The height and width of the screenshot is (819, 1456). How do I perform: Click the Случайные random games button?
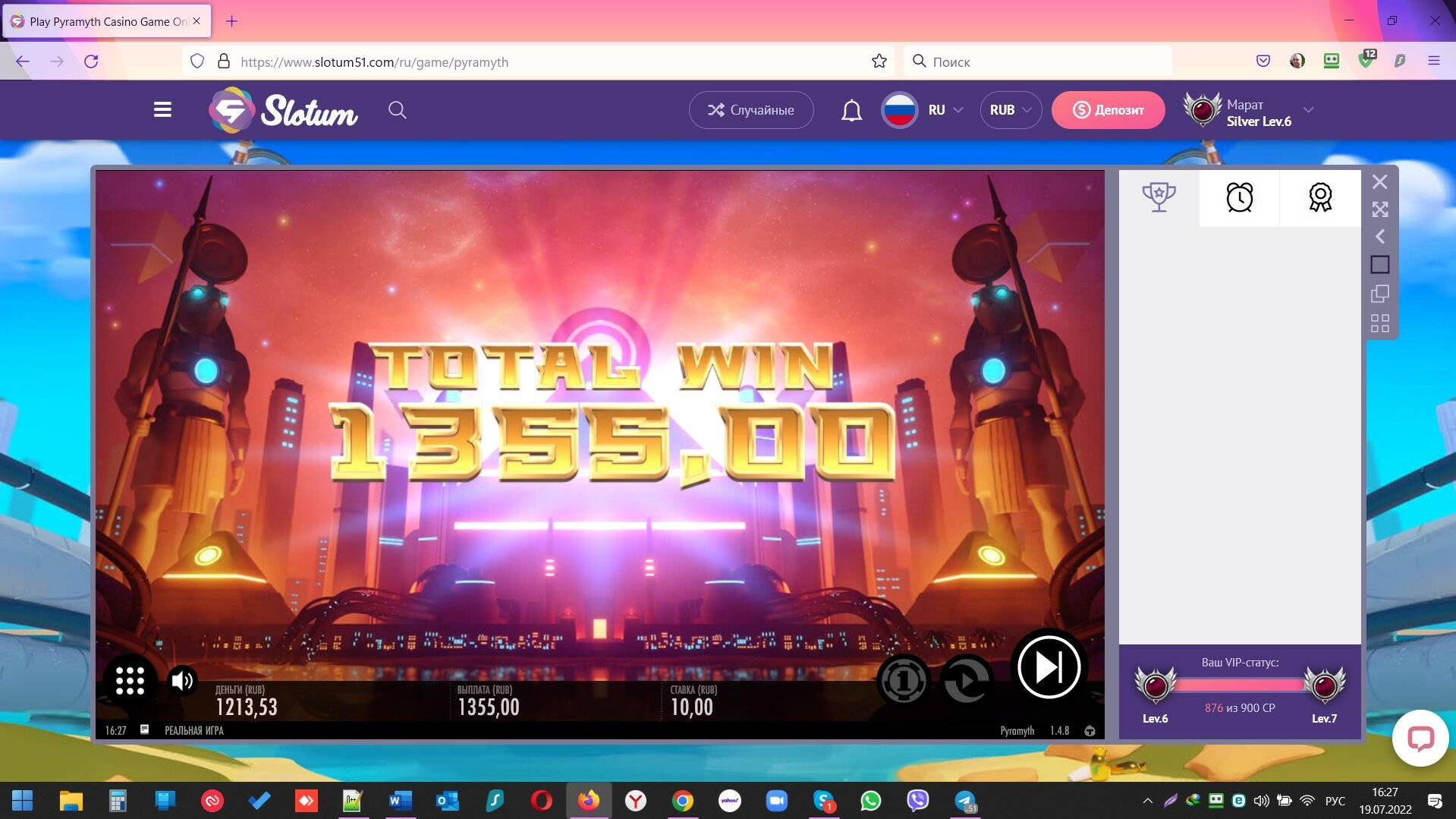click(x=751, y=110)
